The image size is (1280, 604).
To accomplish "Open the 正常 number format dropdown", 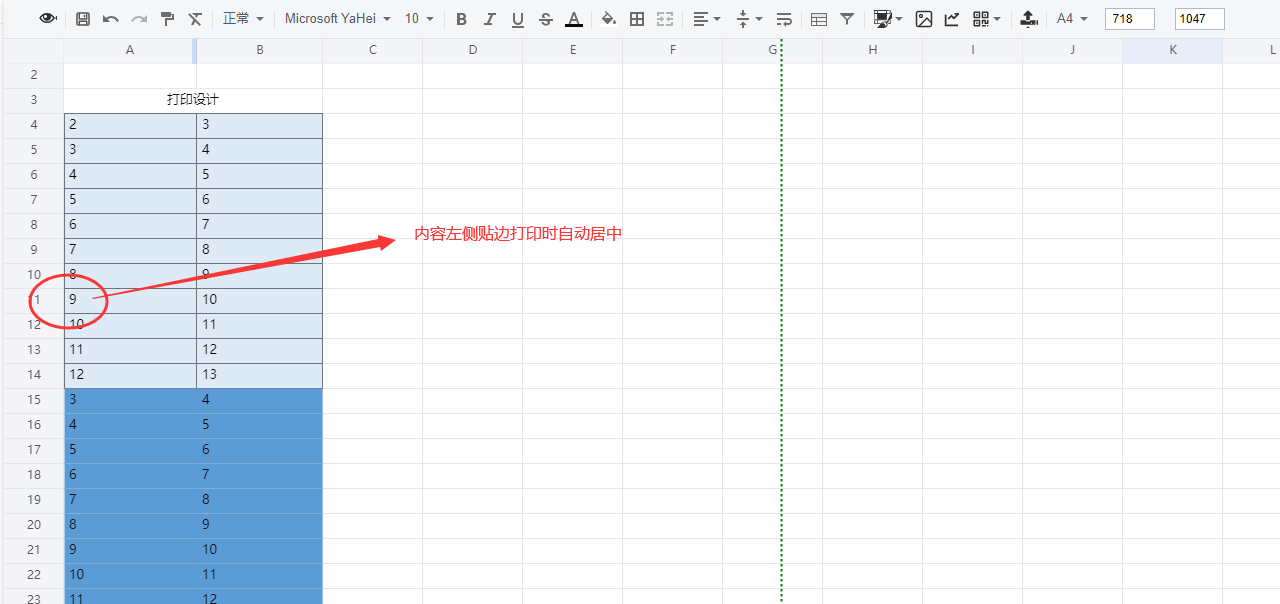I will coord(243,19).
